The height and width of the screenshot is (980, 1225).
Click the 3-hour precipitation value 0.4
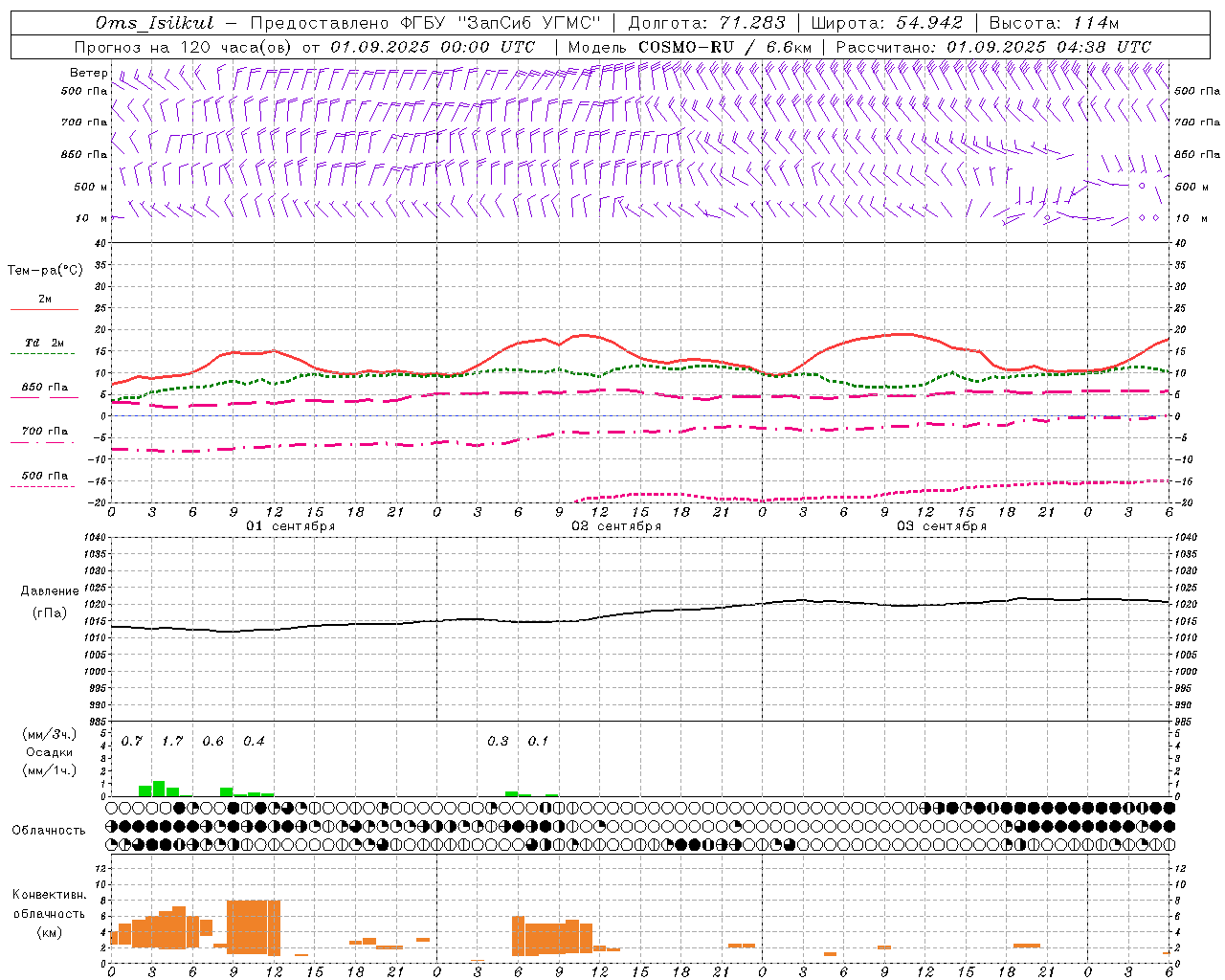click(x=254, y=742)
